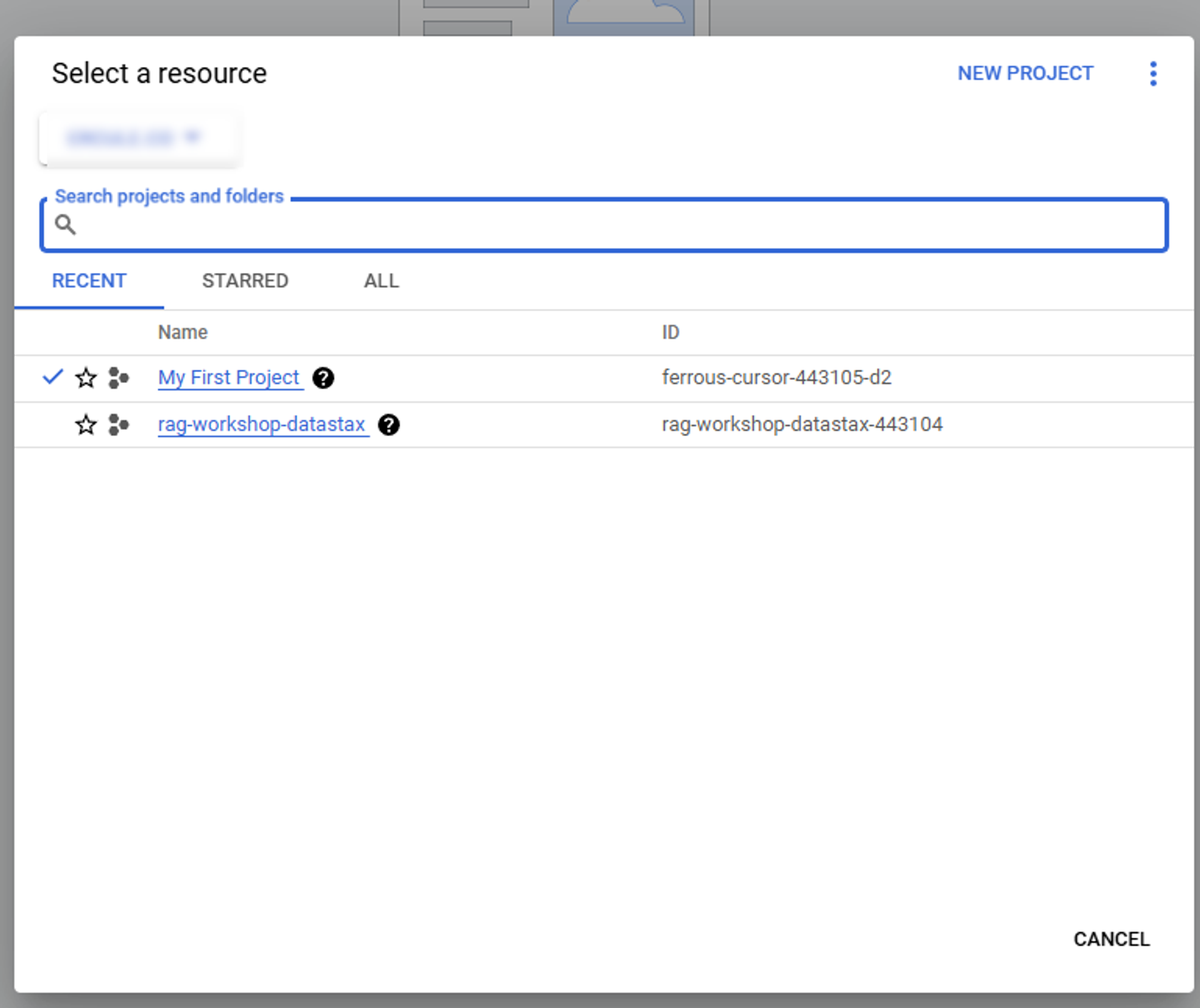The height and width of the screenshot is (1008, 1200).
Task: Click the selected checkmark on My First Project
Action: click(53, 377)
